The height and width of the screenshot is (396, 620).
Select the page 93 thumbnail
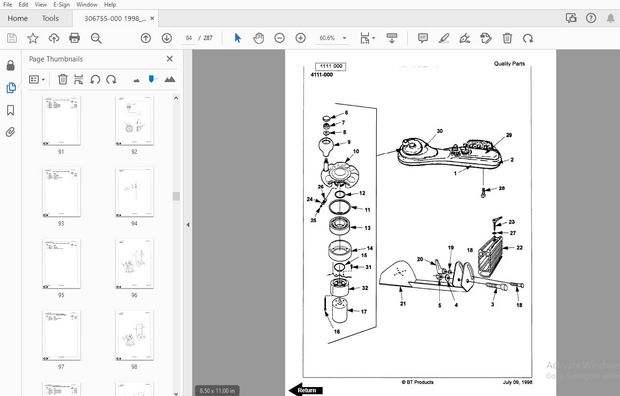(61, 192)
